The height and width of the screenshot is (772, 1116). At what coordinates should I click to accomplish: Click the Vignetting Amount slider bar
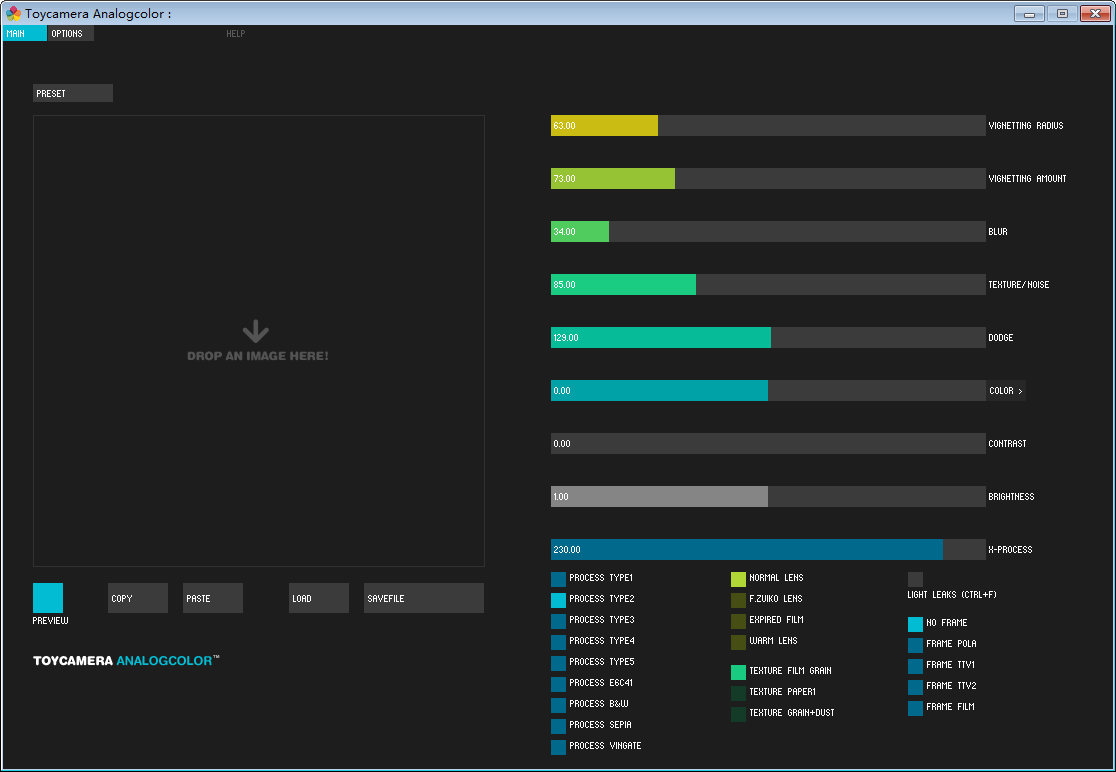(x=768, y=179)
